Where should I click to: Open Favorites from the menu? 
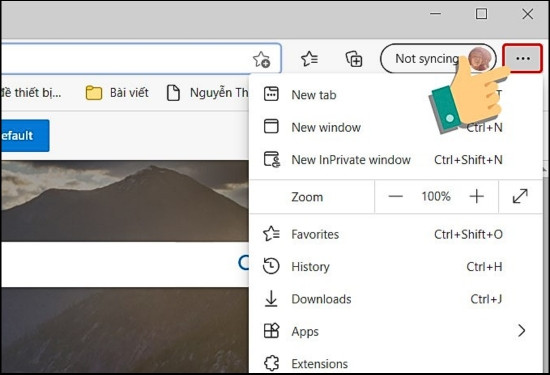396,234
